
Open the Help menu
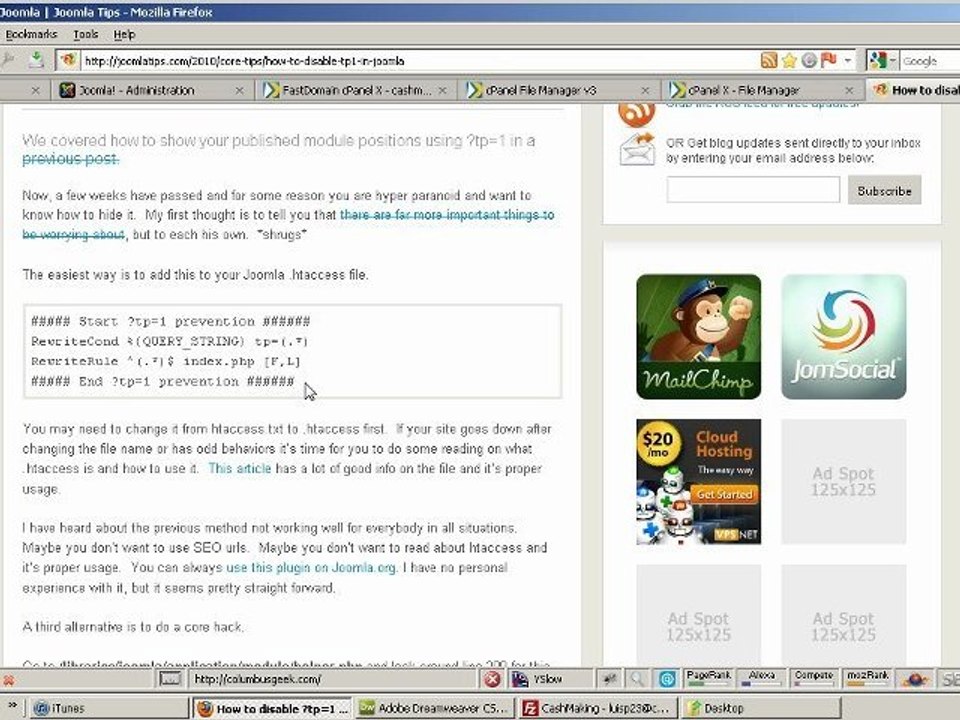pyautogui.click(x=124, y=34)
